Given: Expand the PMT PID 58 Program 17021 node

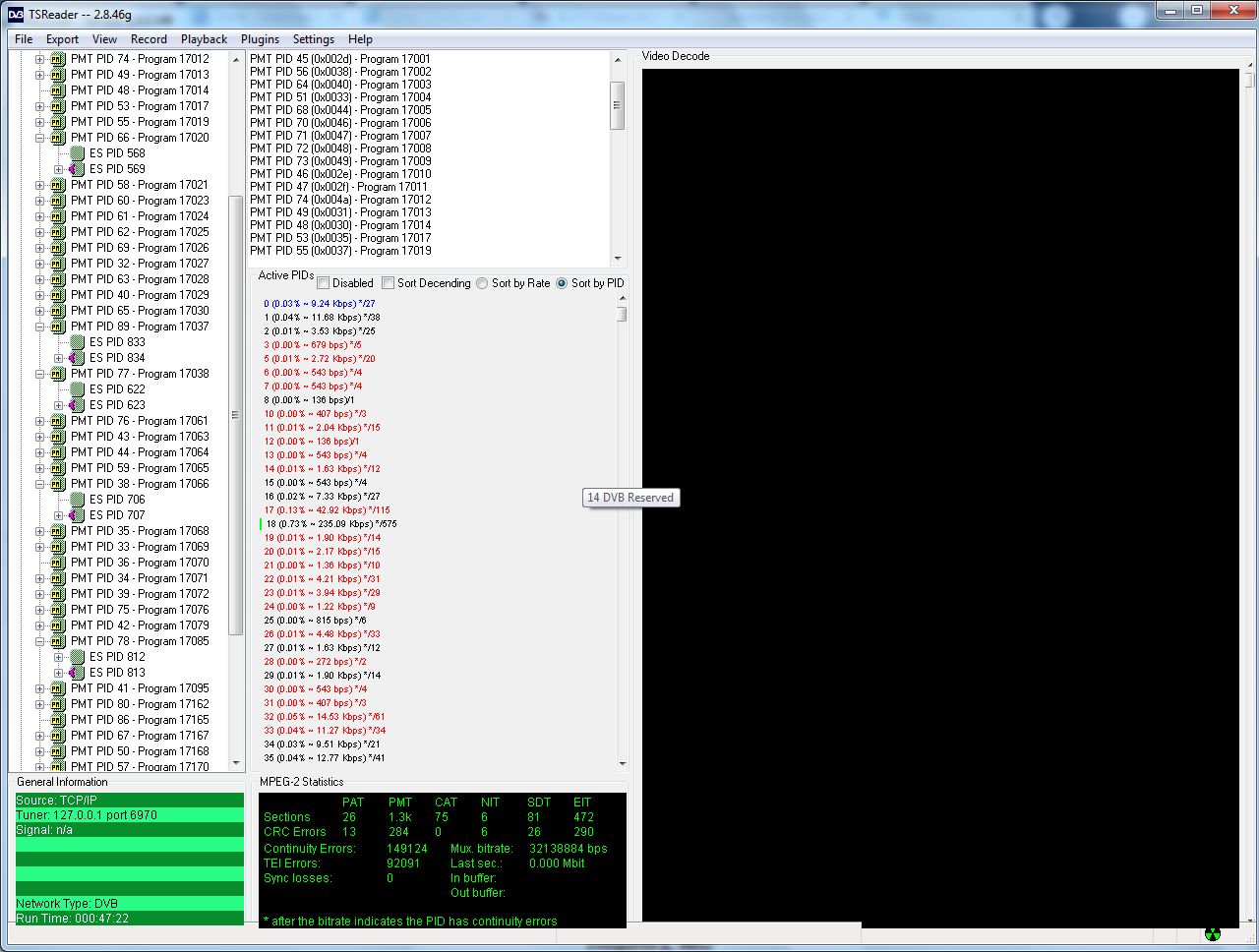Looking at the screenshot, I should [x=40, y=185].
